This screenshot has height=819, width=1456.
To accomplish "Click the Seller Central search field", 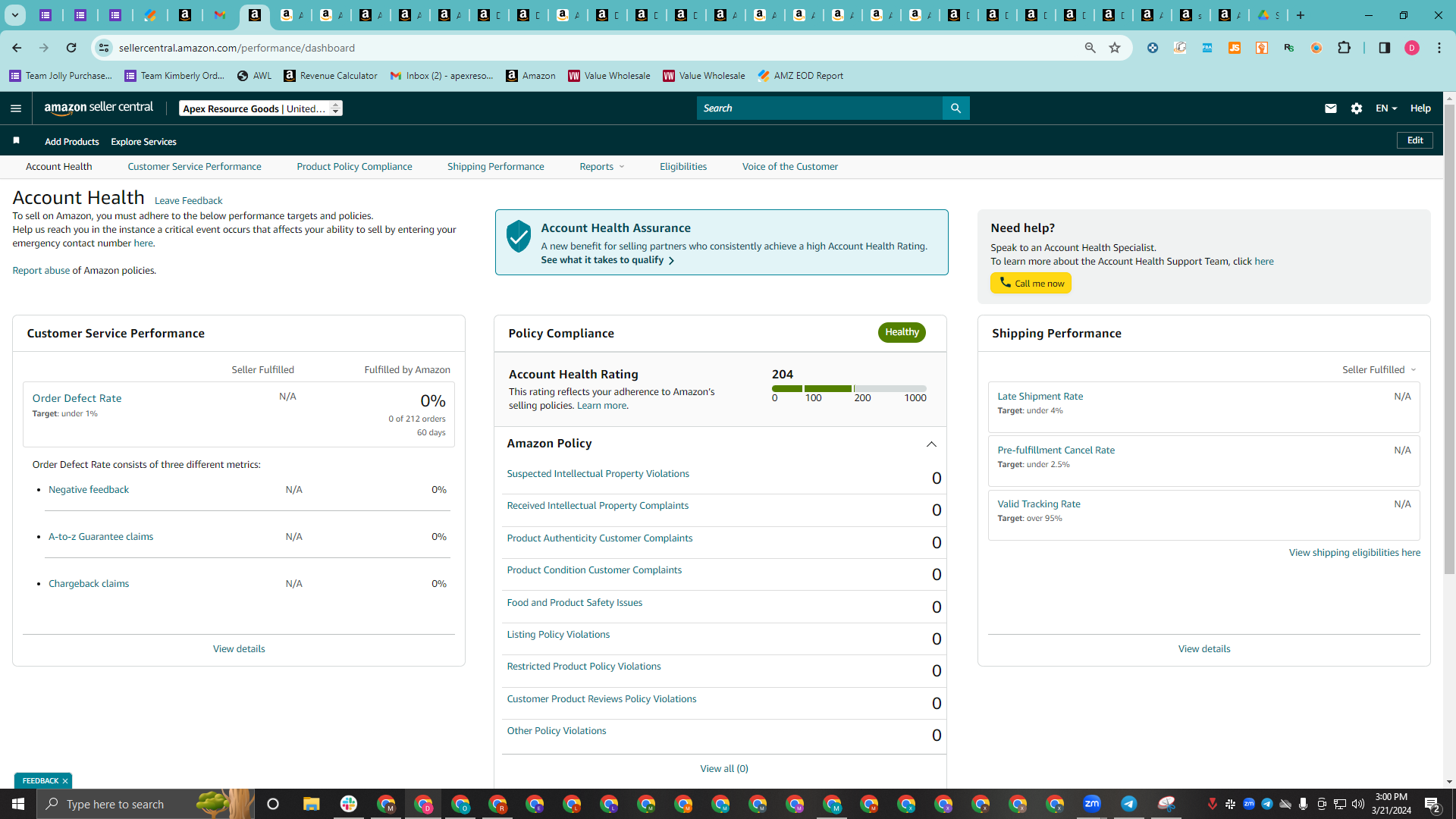I will point(819,108).
